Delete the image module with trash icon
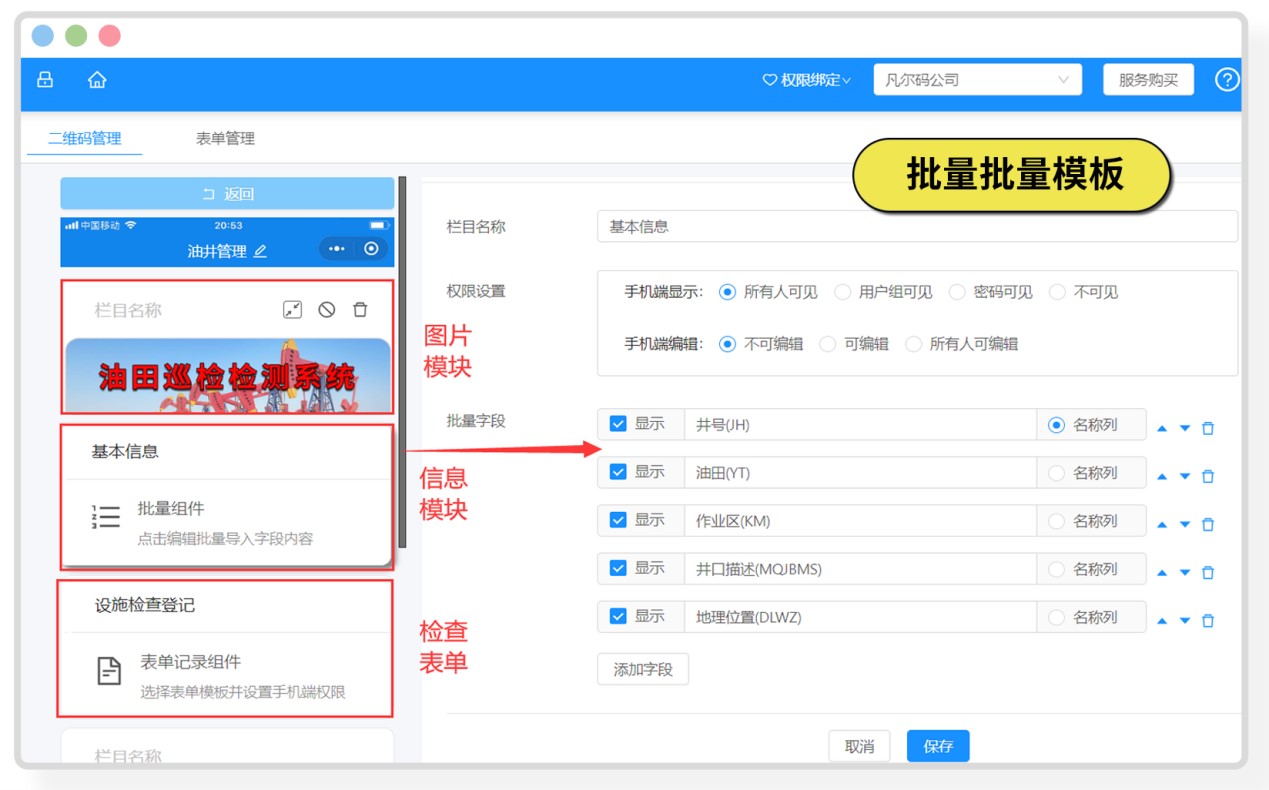 pos(360,310)
